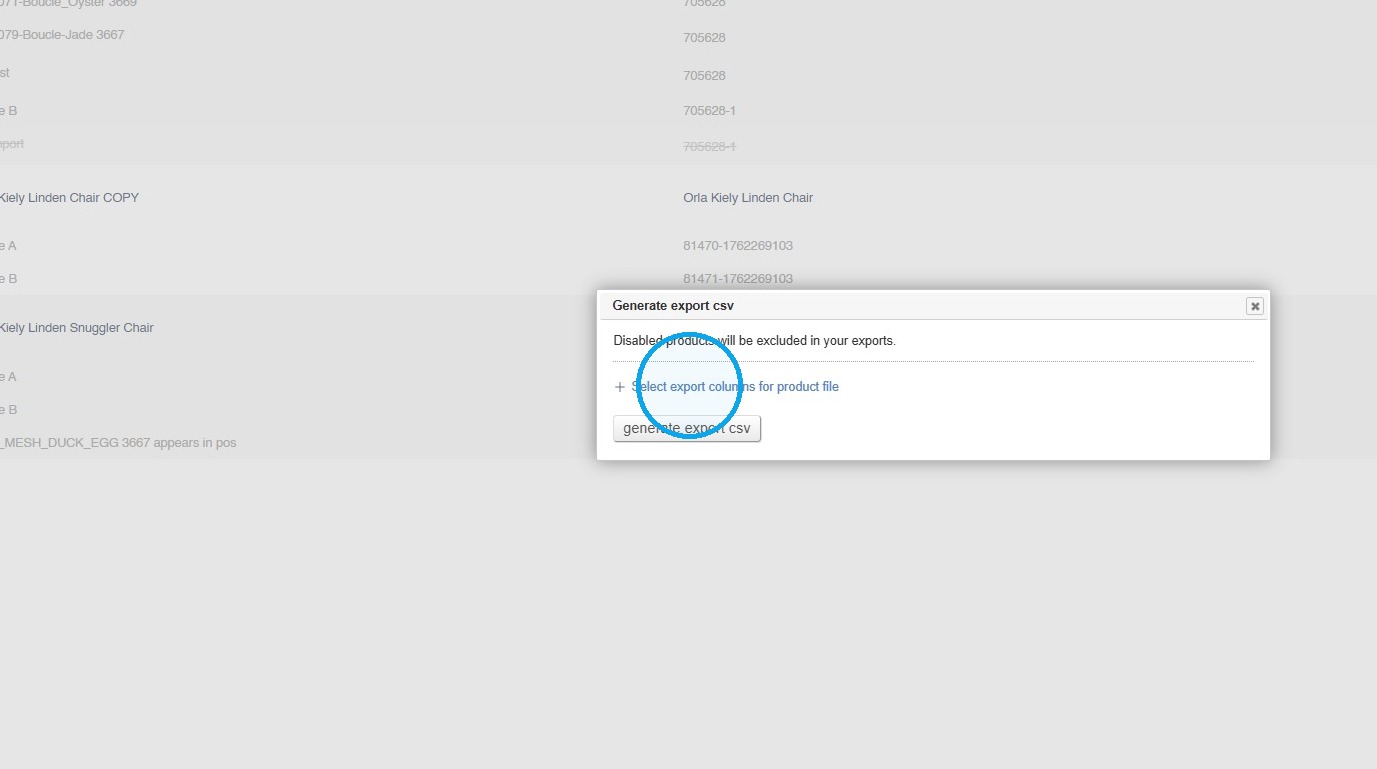The image size is (1377, 769).
Task: Click the non-crossed 705628-1 SKU value
Action: point(710,111)
